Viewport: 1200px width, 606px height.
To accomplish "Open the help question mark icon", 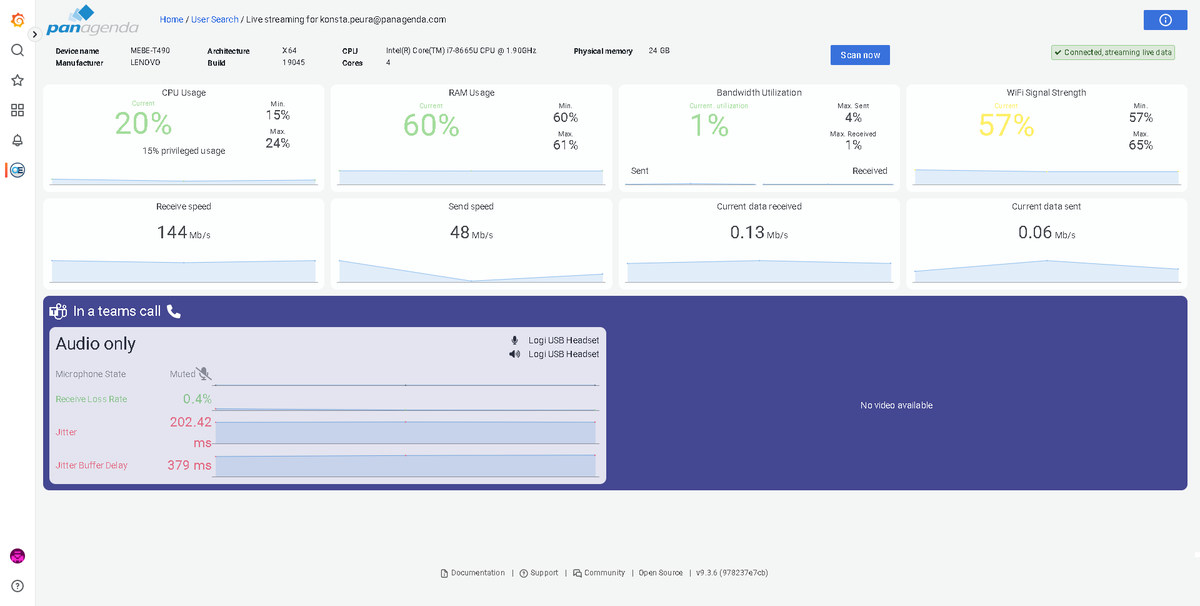I will pyautogui.click(x=17, y=586).
